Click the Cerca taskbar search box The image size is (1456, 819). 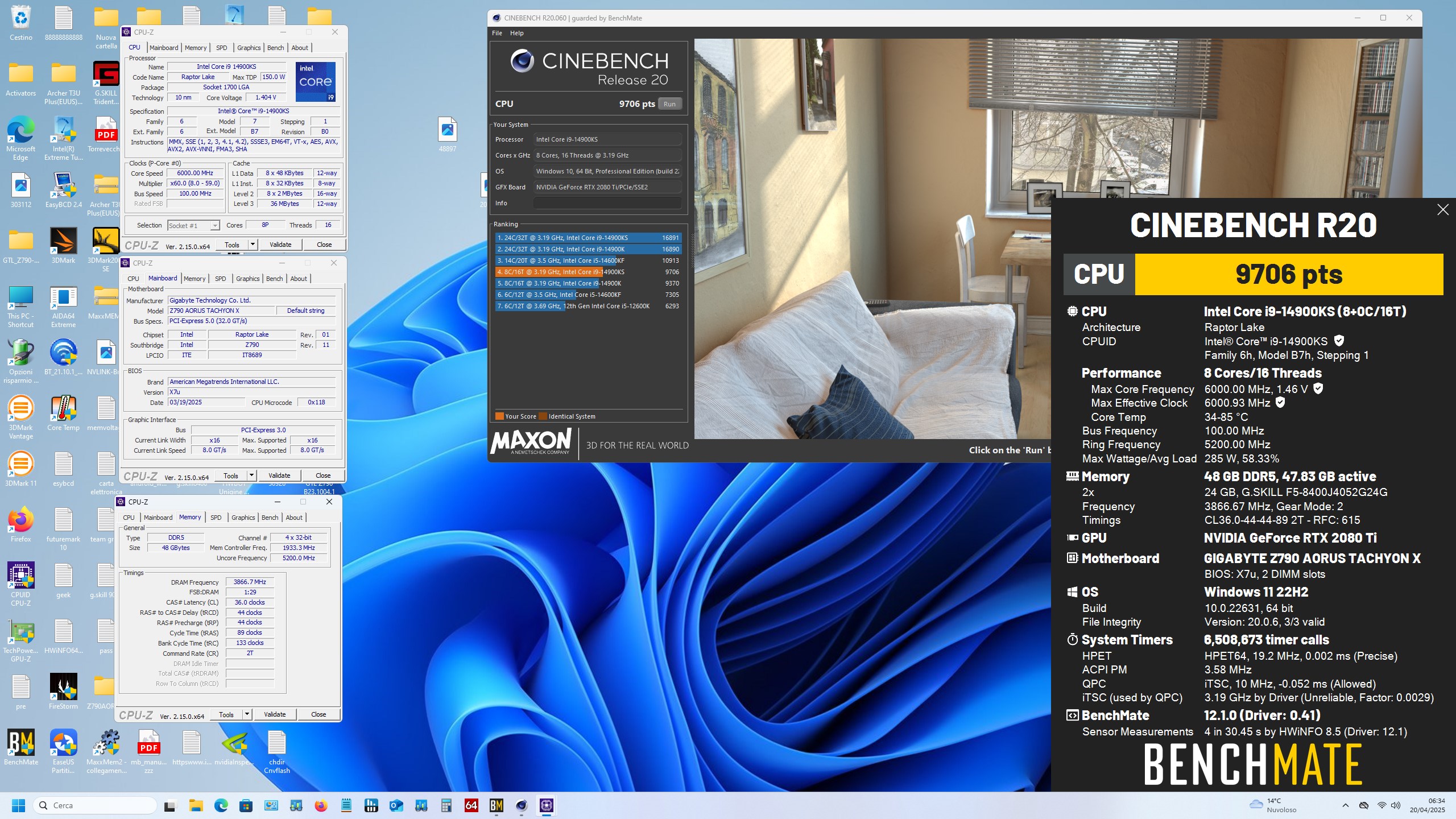coord(95,805)
